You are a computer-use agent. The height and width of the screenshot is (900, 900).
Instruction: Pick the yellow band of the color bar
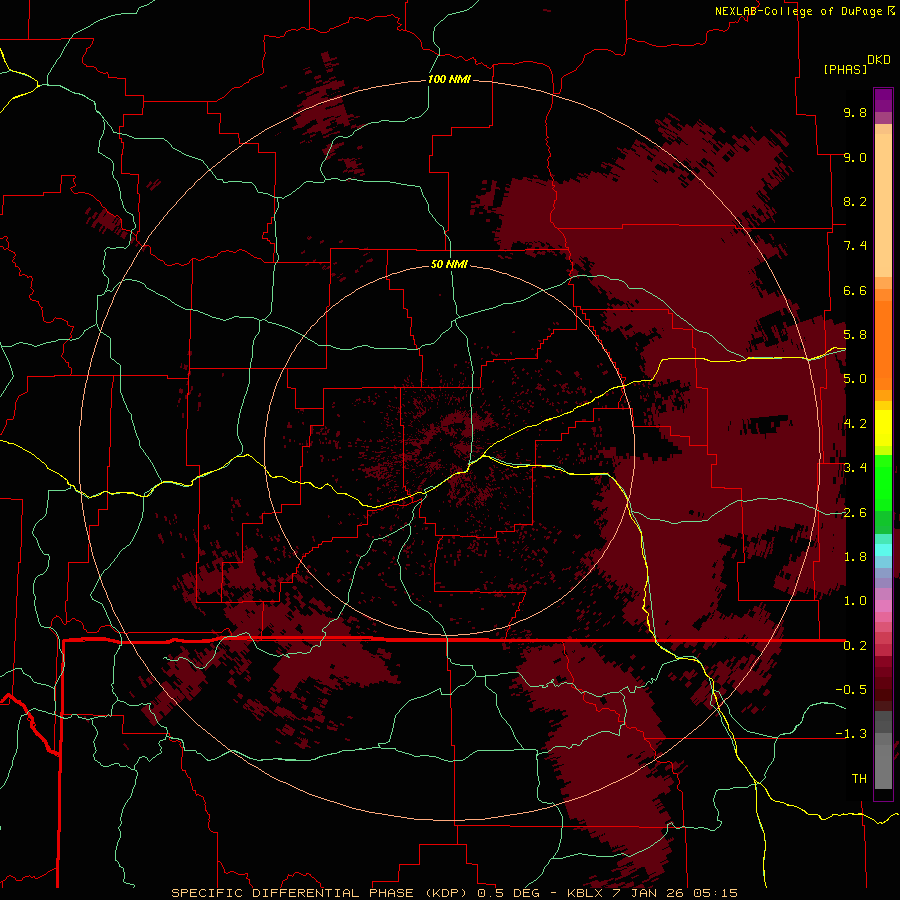tap(883, 428)
